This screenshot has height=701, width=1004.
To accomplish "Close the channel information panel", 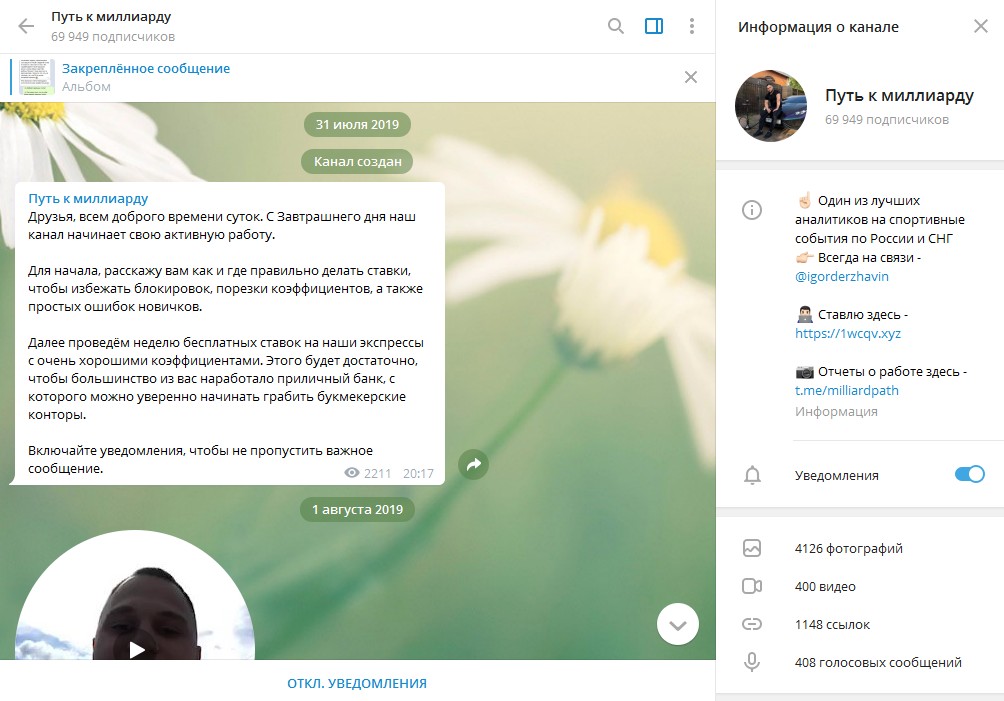I will [x=980, y=26].
